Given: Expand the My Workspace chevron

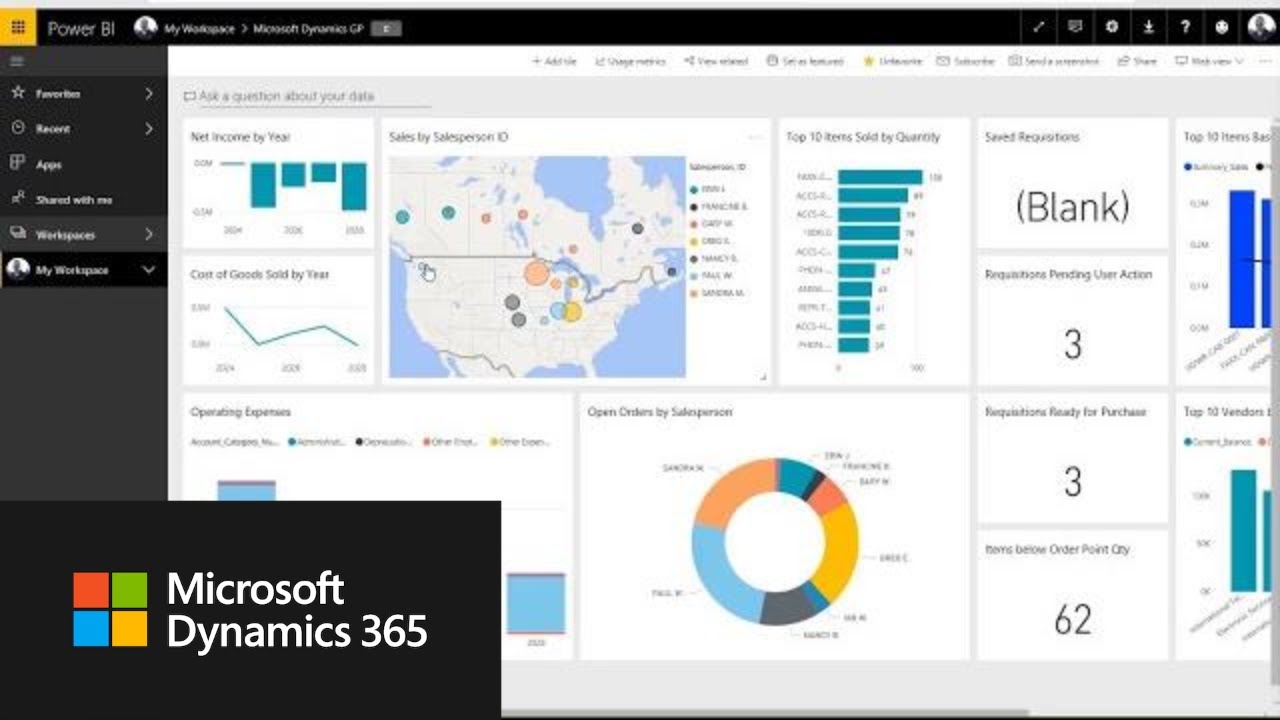Looking at the screenshot, I should (x=149, y=270).
